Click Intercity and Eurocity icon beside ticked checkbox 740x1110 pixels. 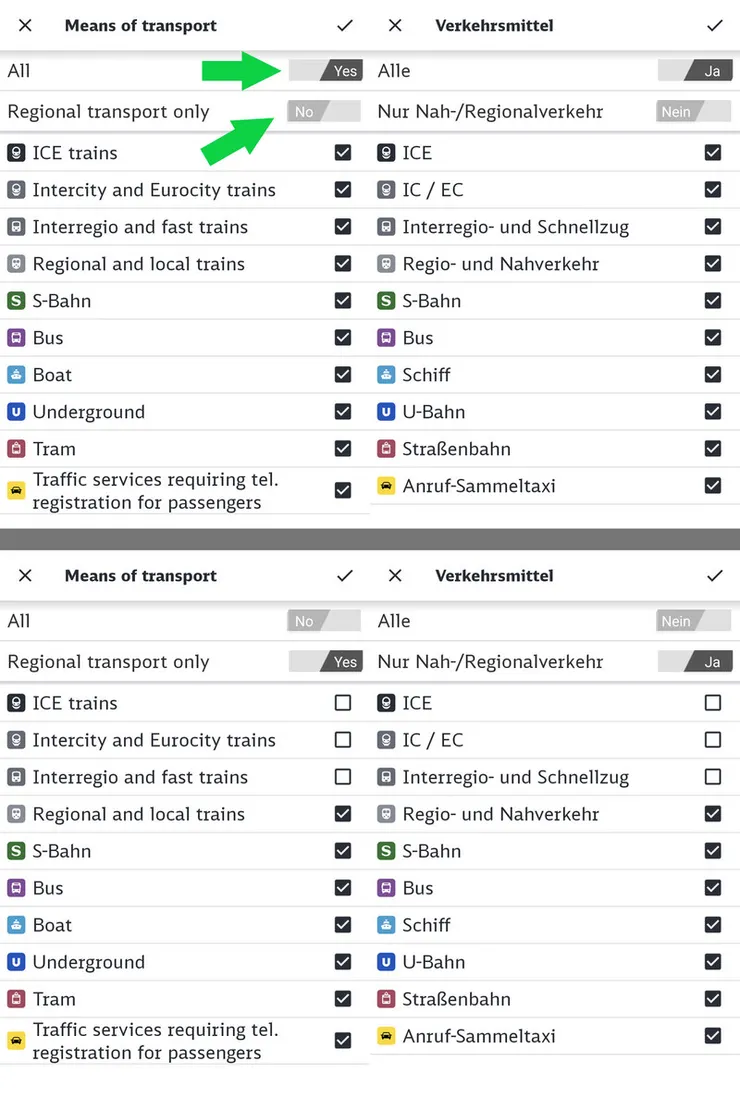[x=16, y=190]
